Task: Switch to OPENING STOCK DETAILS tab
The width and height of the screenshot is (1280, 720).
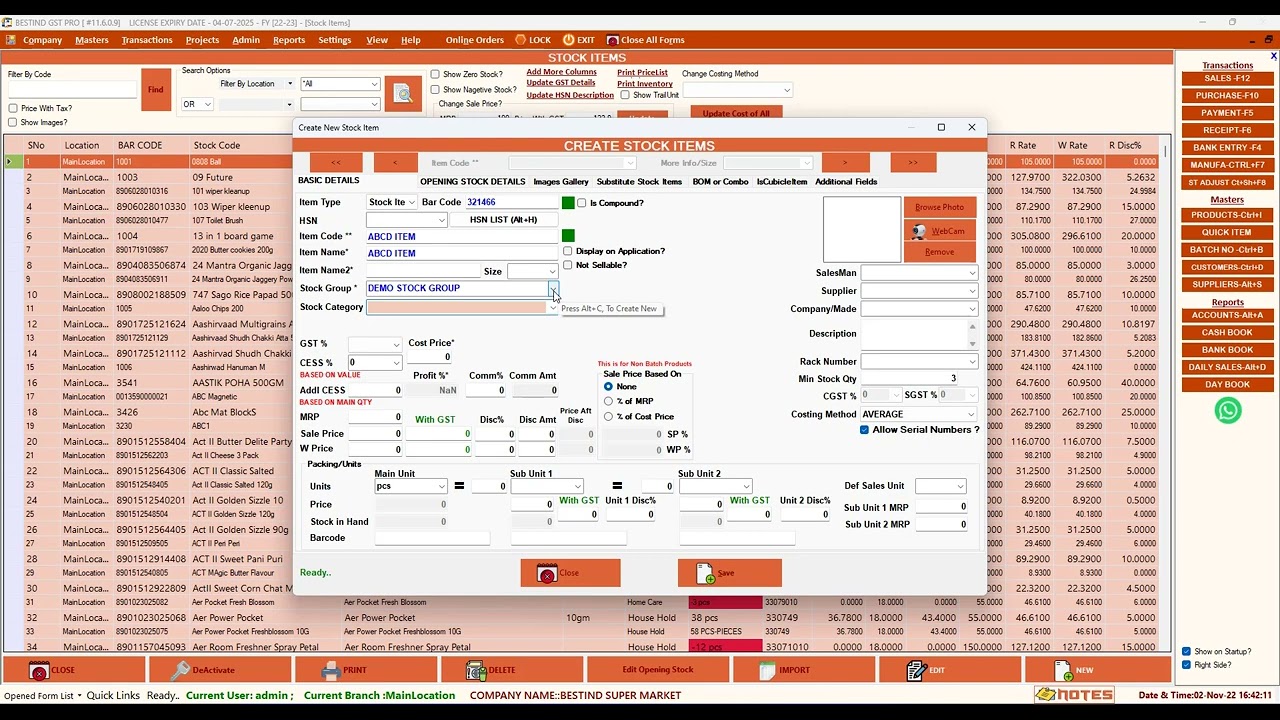Action: (472, 182)
